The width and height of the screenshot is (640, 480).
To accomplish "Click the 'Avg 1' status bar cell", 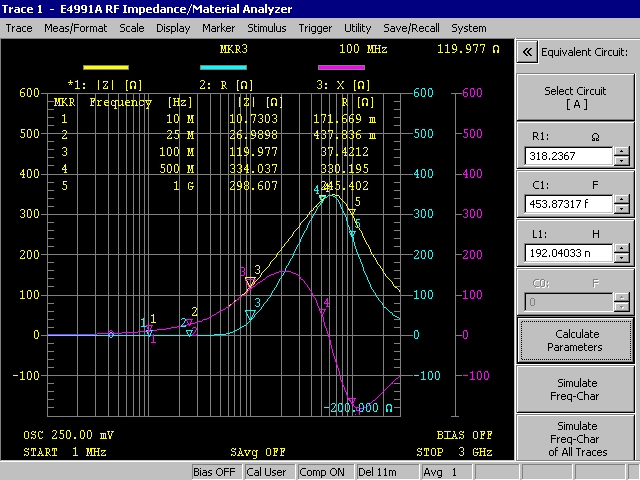I will pos(447,472).
